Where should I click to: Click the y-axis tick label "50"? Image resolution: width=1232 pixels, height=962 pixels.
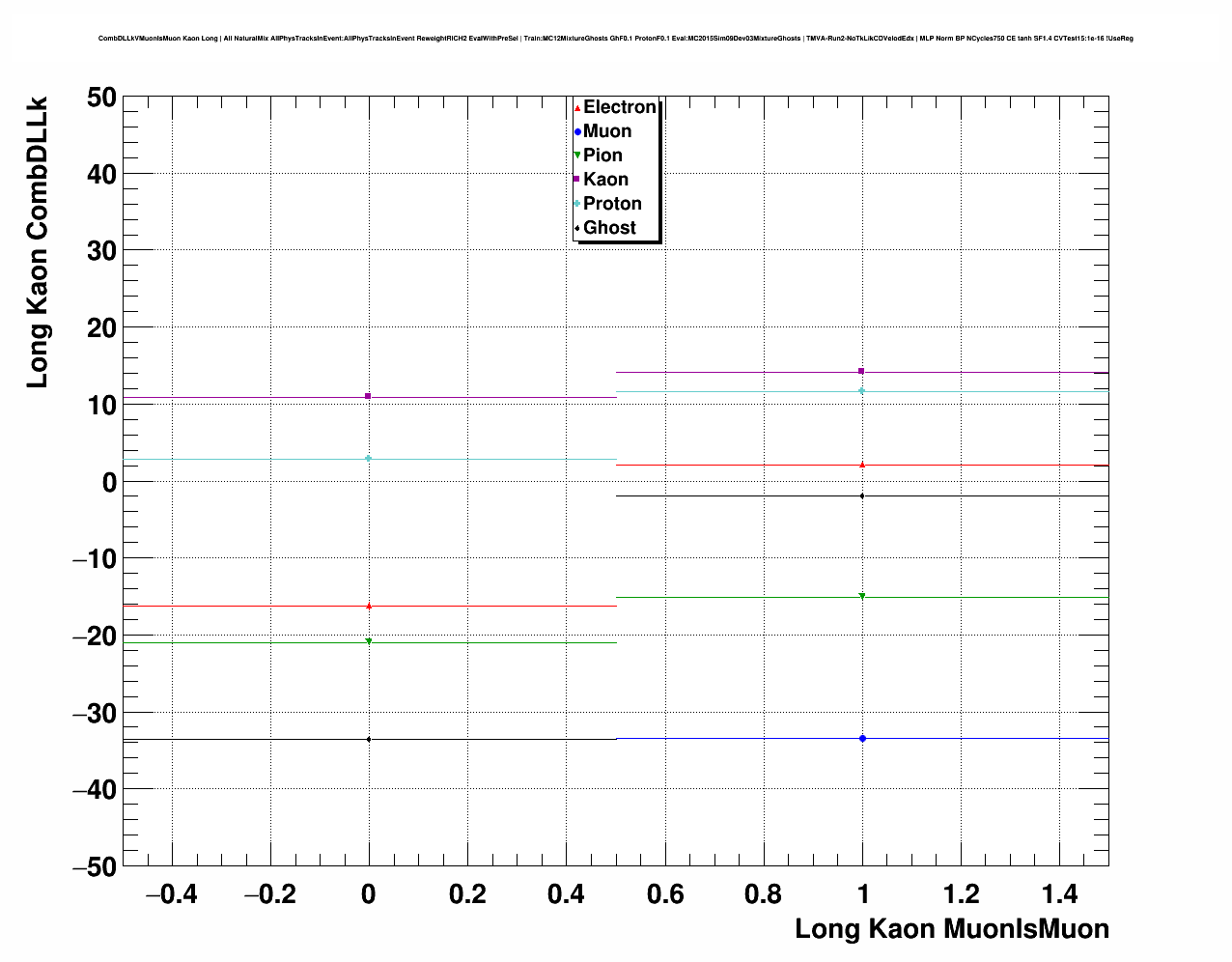100,98
